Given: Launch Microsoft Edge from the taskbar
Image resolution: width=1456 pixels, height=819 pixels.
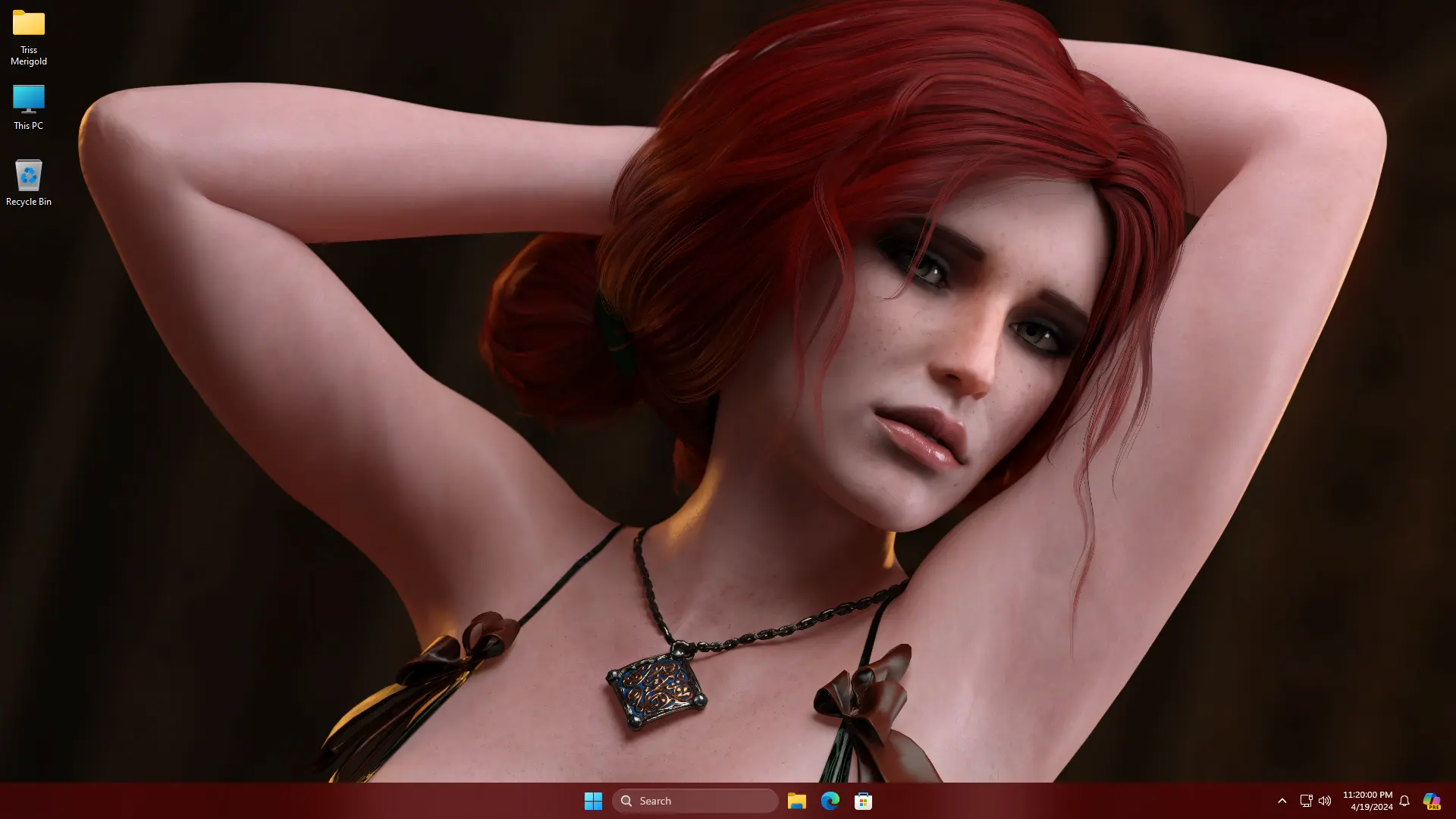Looking at the screenshot, I should point(830,801).
